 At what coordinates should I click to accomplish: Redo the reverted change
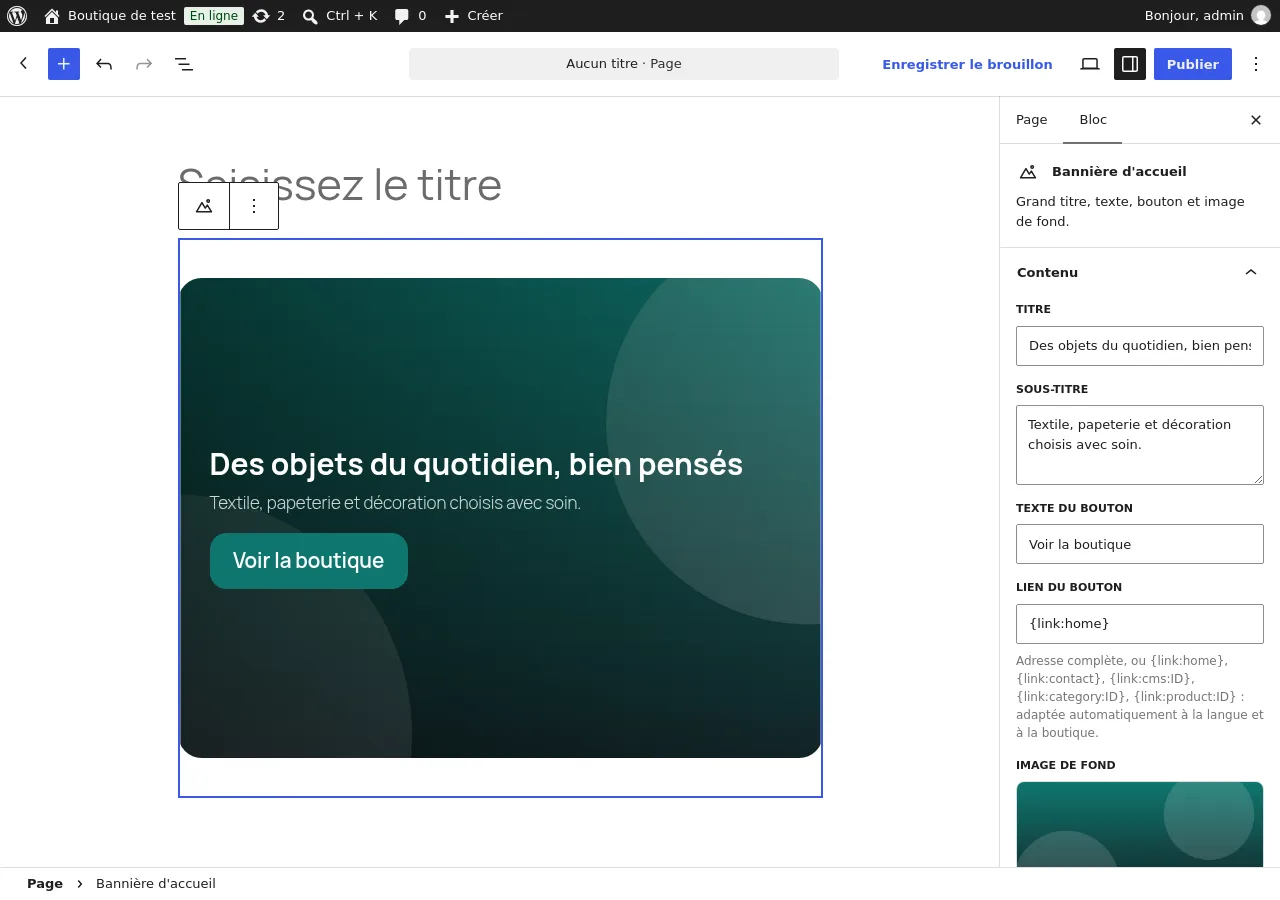click(x=144, y=64)
